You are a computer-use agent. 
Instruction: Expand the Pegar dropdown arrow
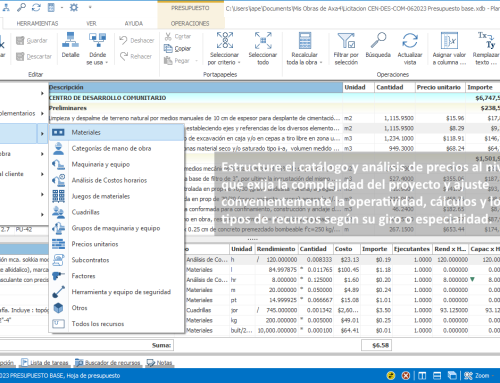196,61
